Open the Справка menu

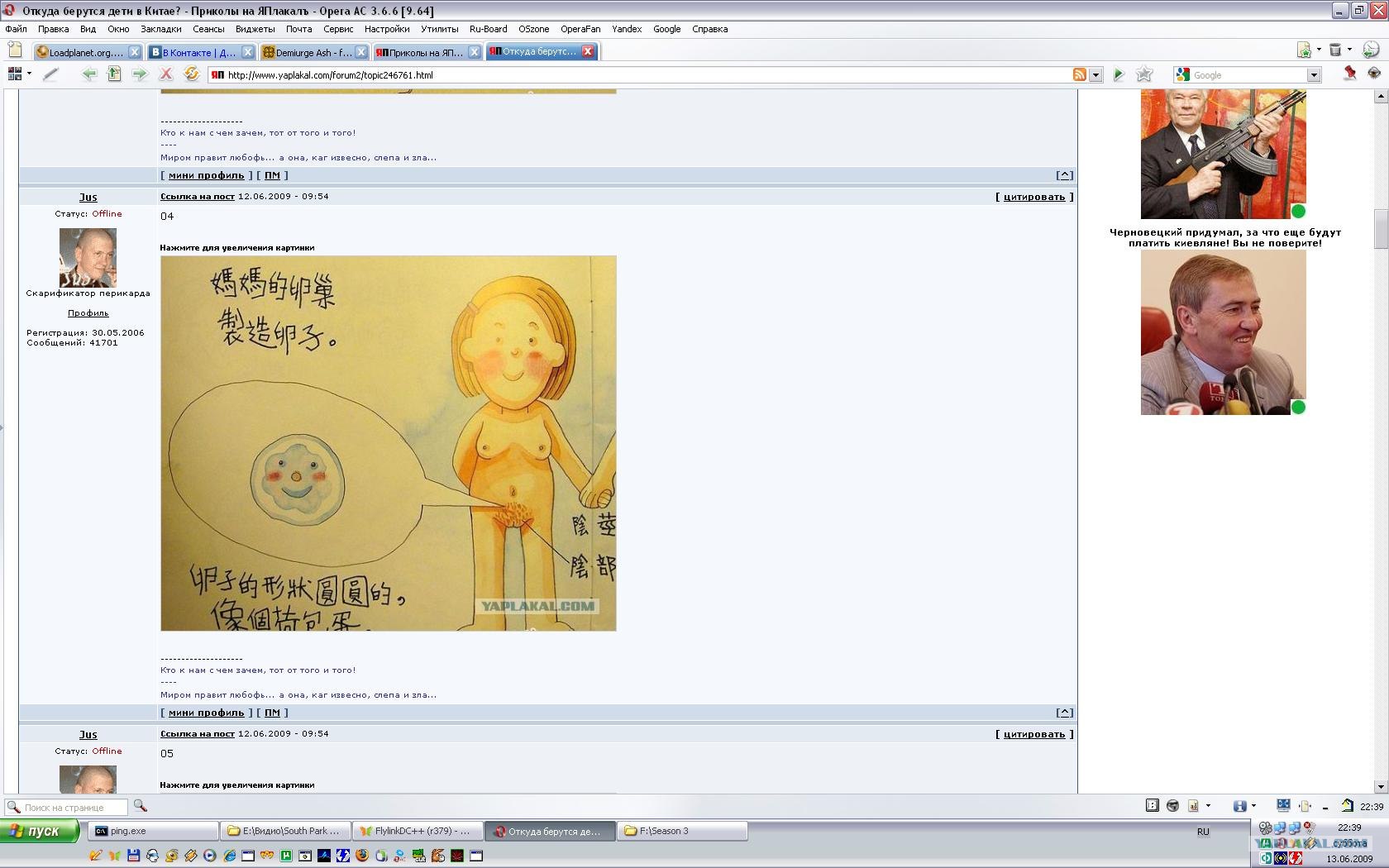[x=710, y=29]
